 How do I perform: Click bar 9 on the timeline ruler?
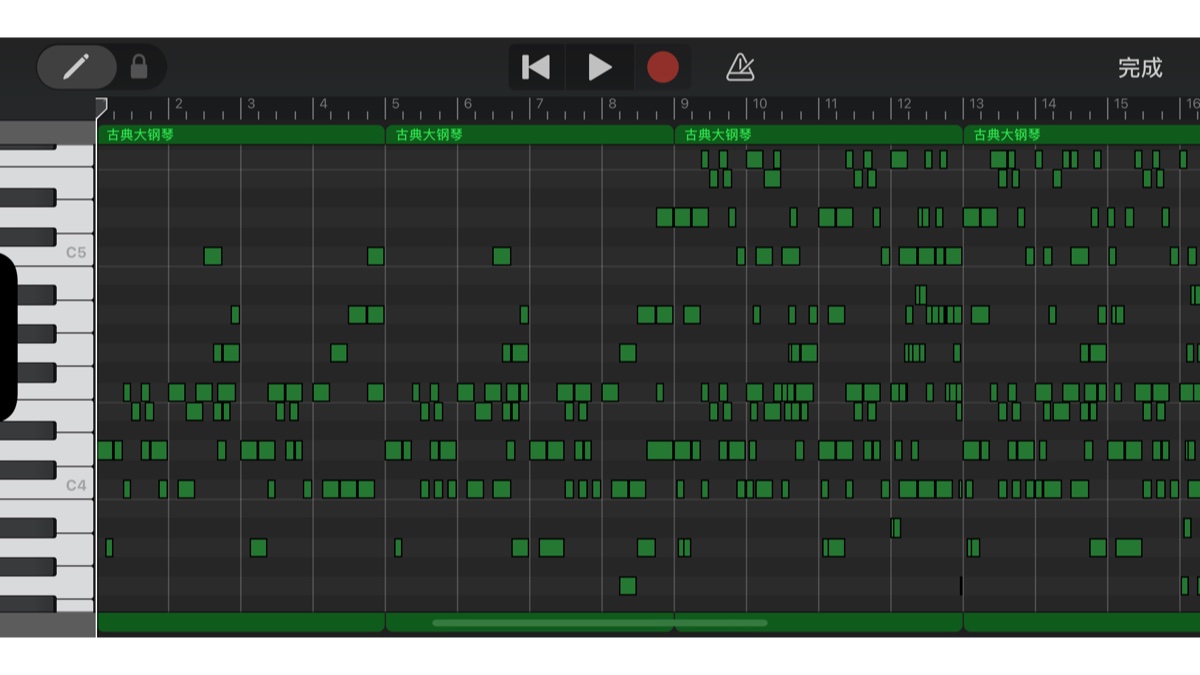[x=684, y=105]
